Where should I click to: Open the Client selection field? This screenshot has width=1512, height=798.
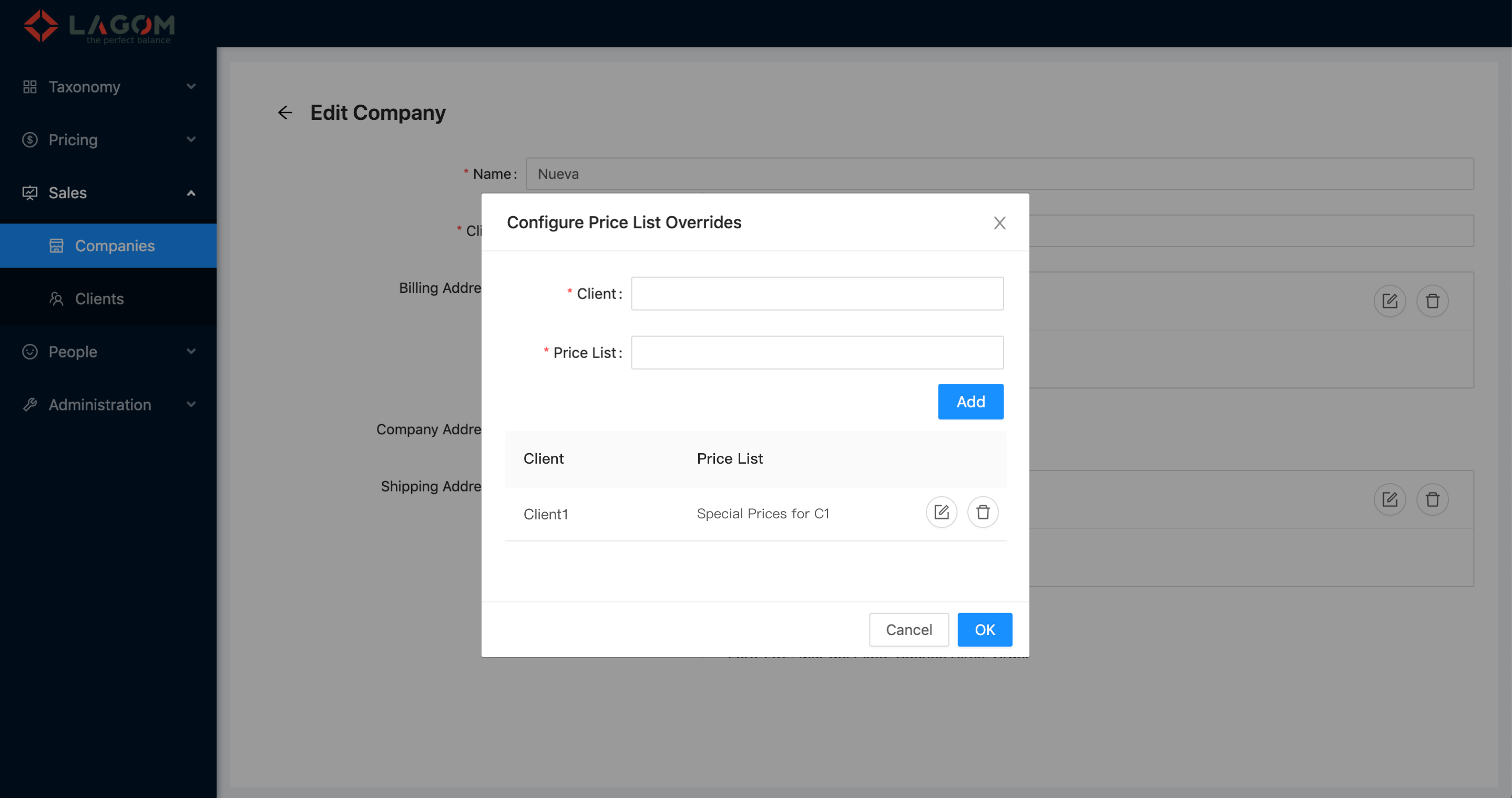[x=816, y=293]
